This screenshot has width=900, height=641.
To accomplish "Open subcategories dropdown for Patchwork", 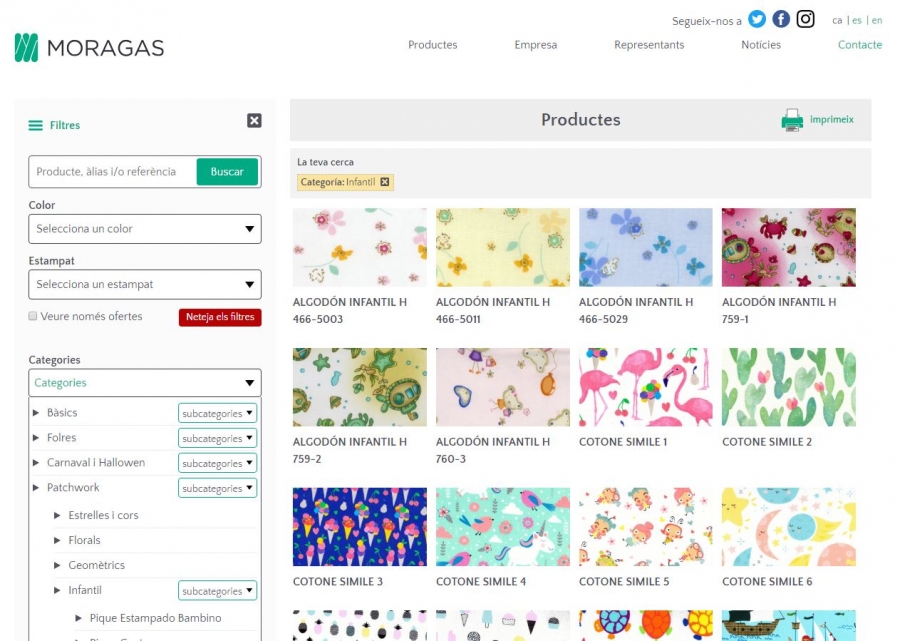I will [217, 488].
